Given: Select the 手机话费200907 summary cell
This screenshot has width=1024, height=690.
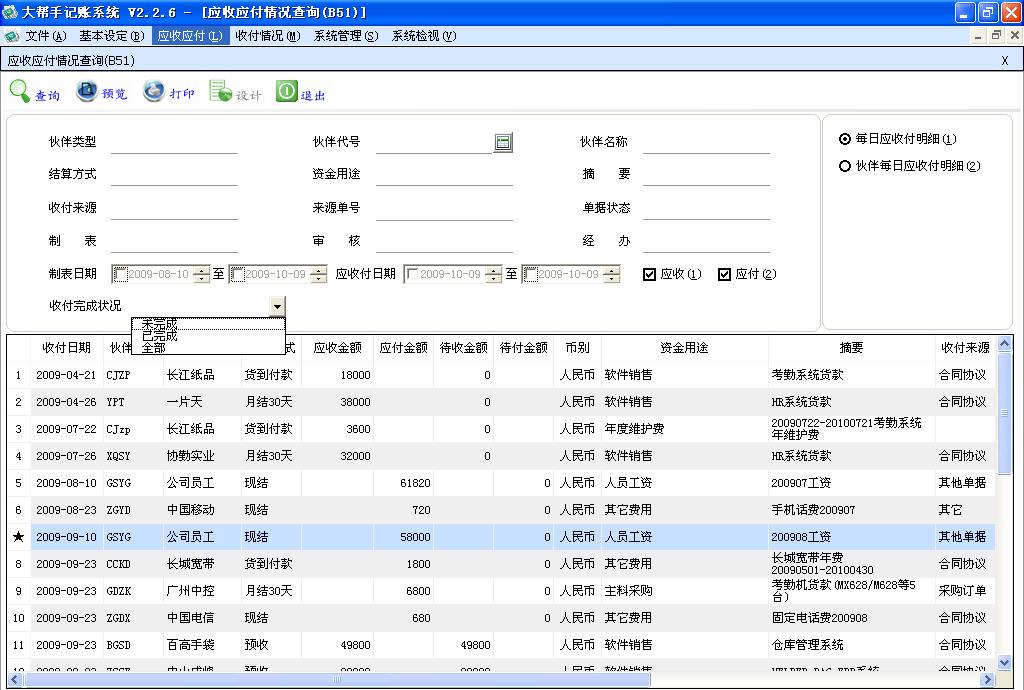Looking at the screenshot, I should [852, 510].
